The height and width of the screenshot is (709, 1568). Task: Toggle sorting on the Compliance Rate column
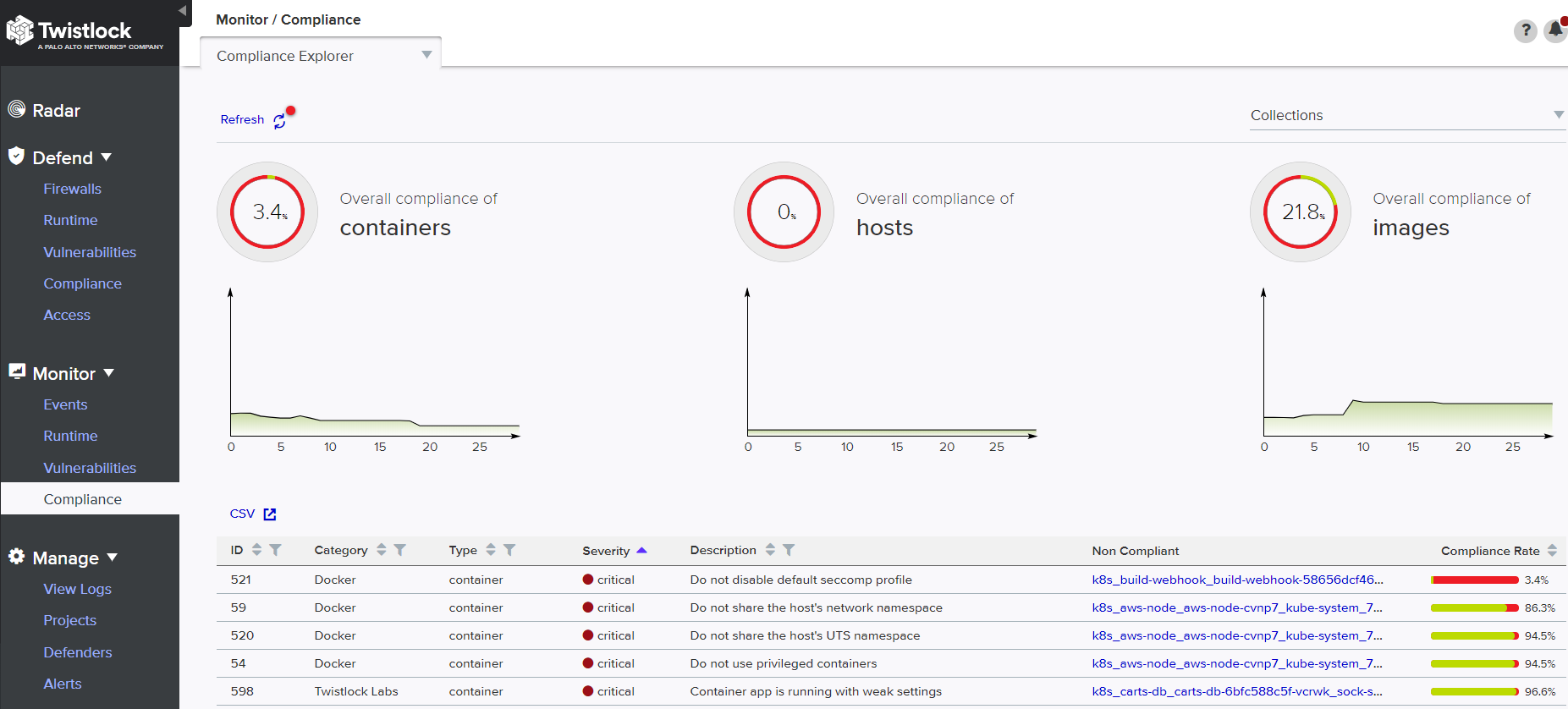point(1552,551)
